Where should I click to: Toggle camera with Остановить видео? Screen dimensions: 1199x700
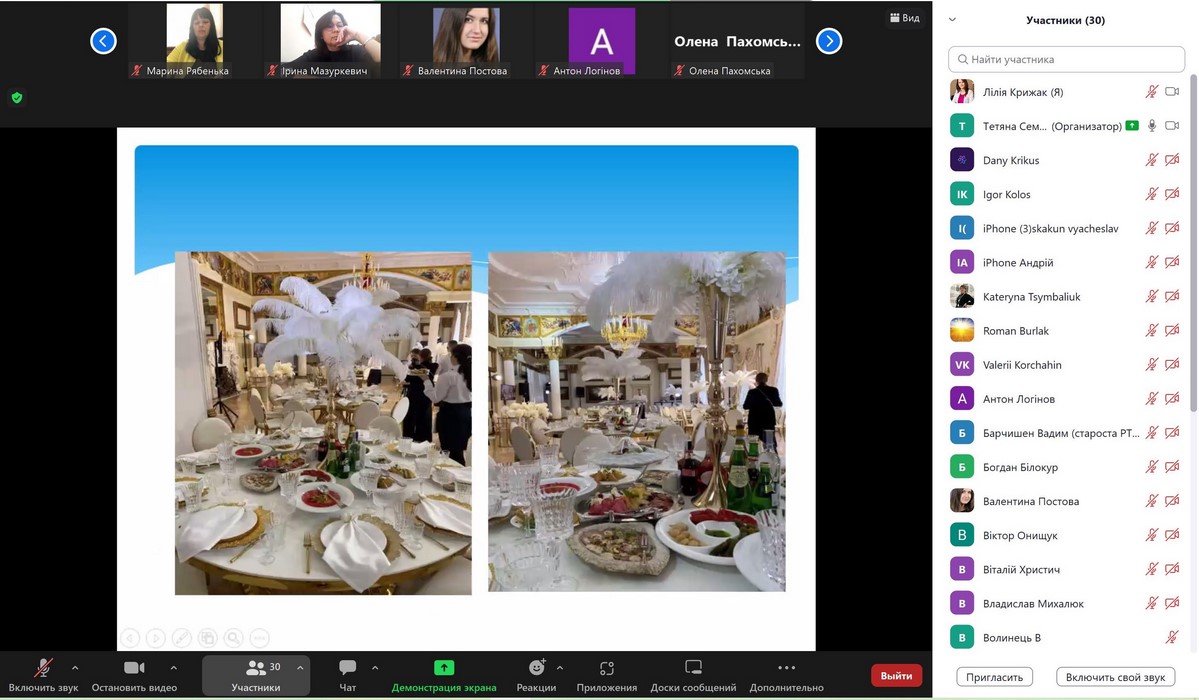pyautogui.click(x=134, y=668)
